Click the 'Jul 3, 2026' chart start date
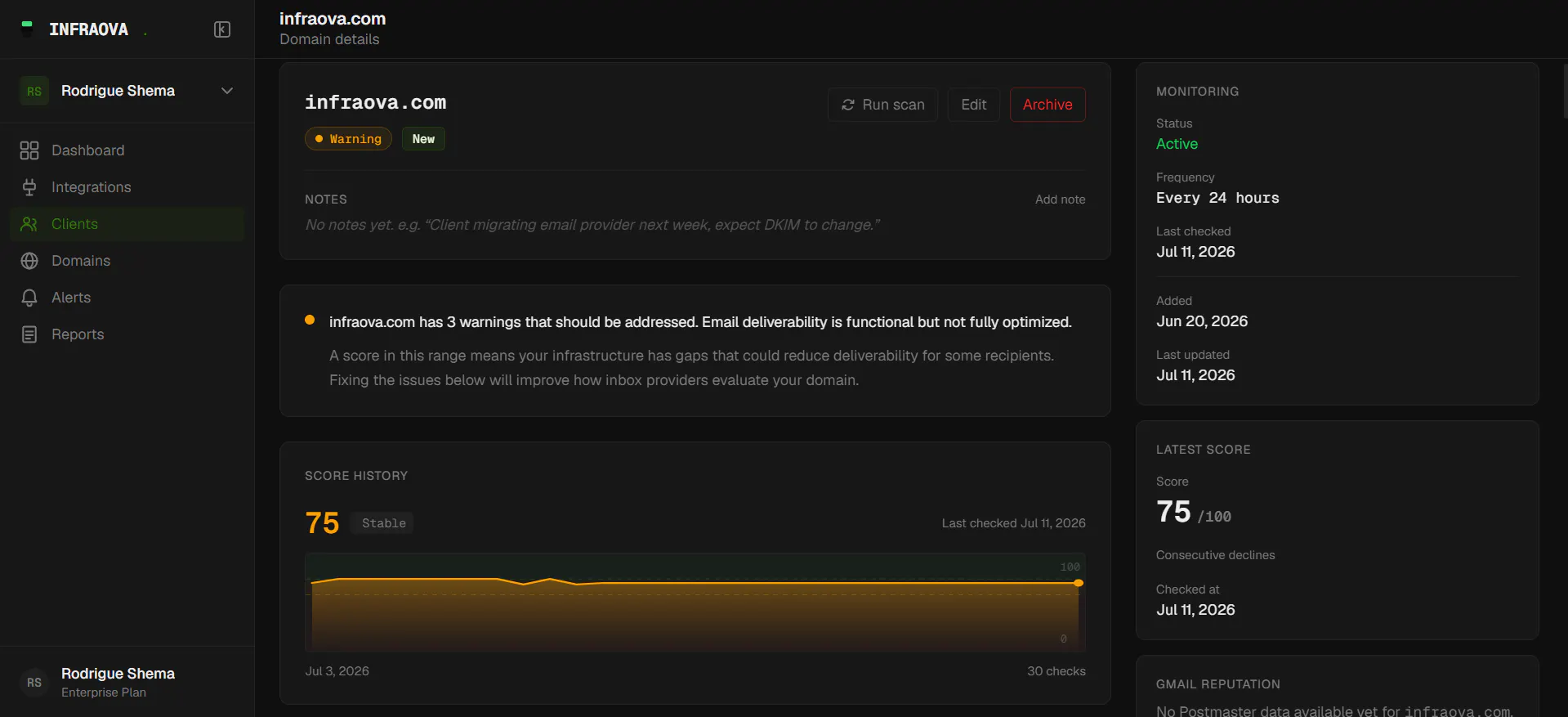 [x=337, y=671]
